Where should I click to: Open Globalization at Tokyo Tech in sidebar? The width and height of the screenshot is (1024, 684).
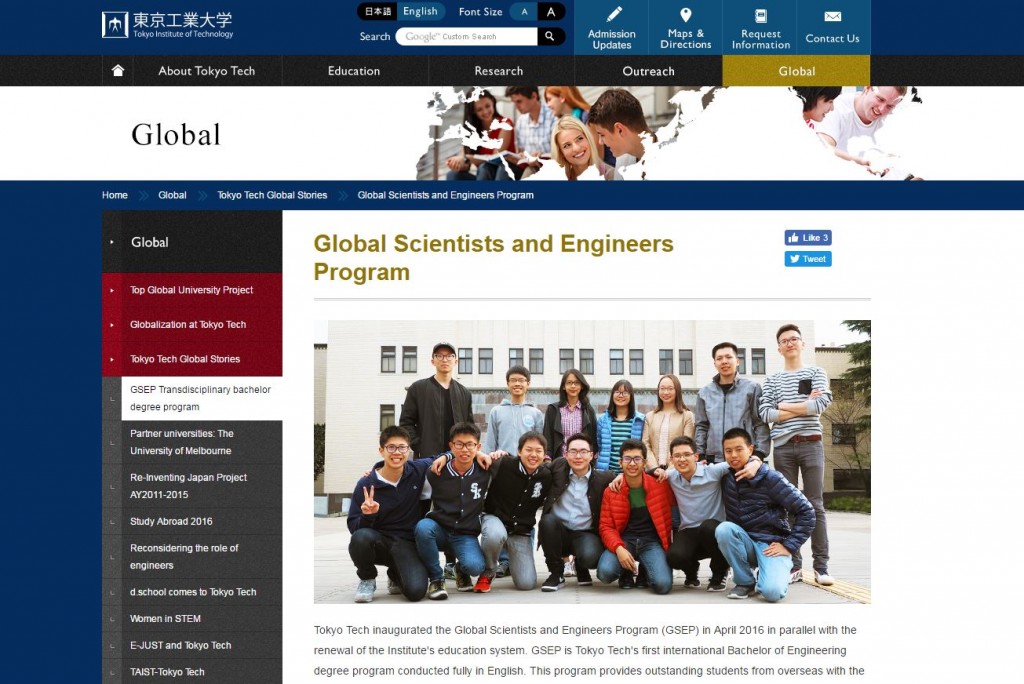192,325
